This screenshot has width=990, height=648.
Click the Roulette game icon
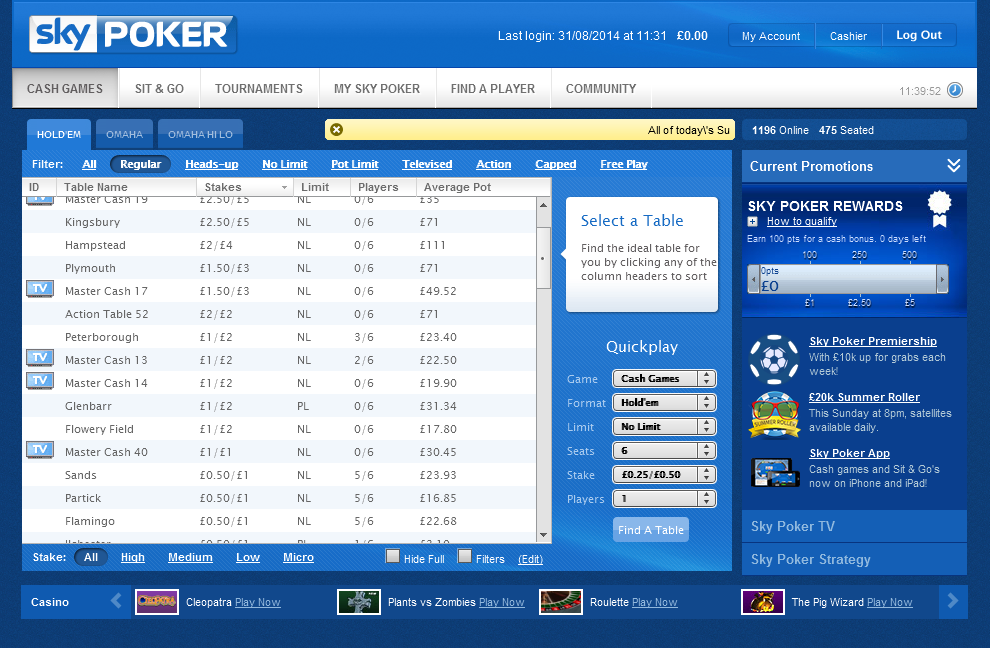click(x=561, y=602)
